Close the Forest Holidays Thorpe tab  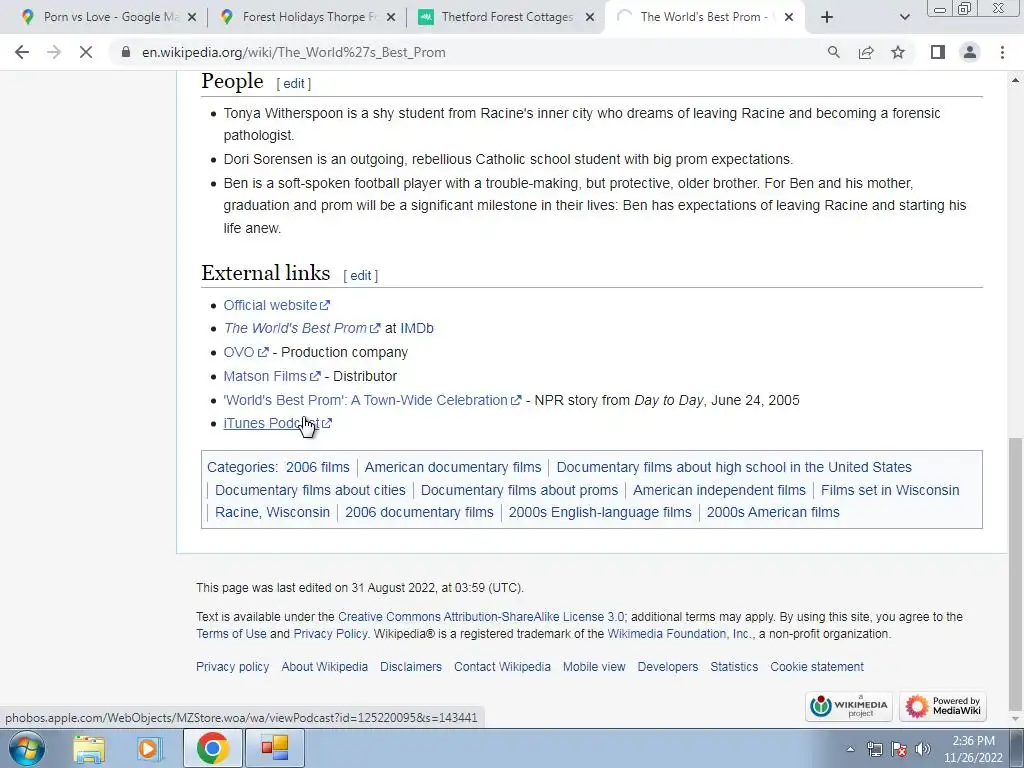(x=391, y=18)
